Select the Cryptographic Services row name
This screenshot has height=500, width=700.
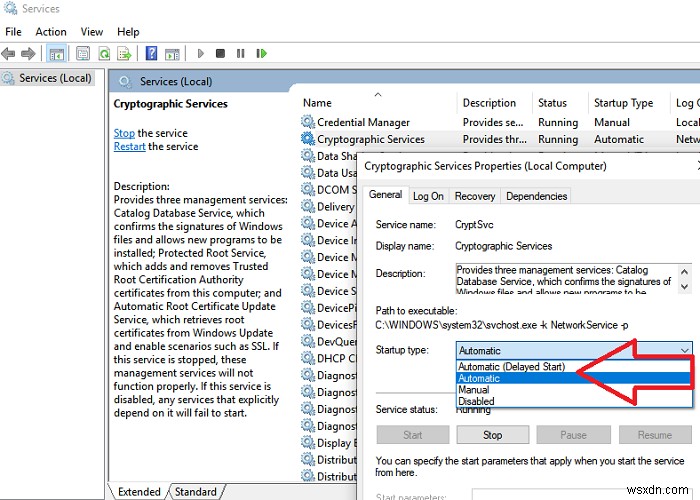(x=371, y=139)
